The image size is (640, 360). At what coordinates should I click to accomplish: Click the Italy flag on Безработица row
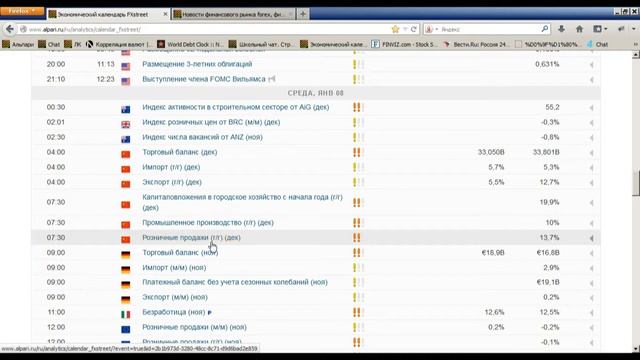[x=126, y=314]
